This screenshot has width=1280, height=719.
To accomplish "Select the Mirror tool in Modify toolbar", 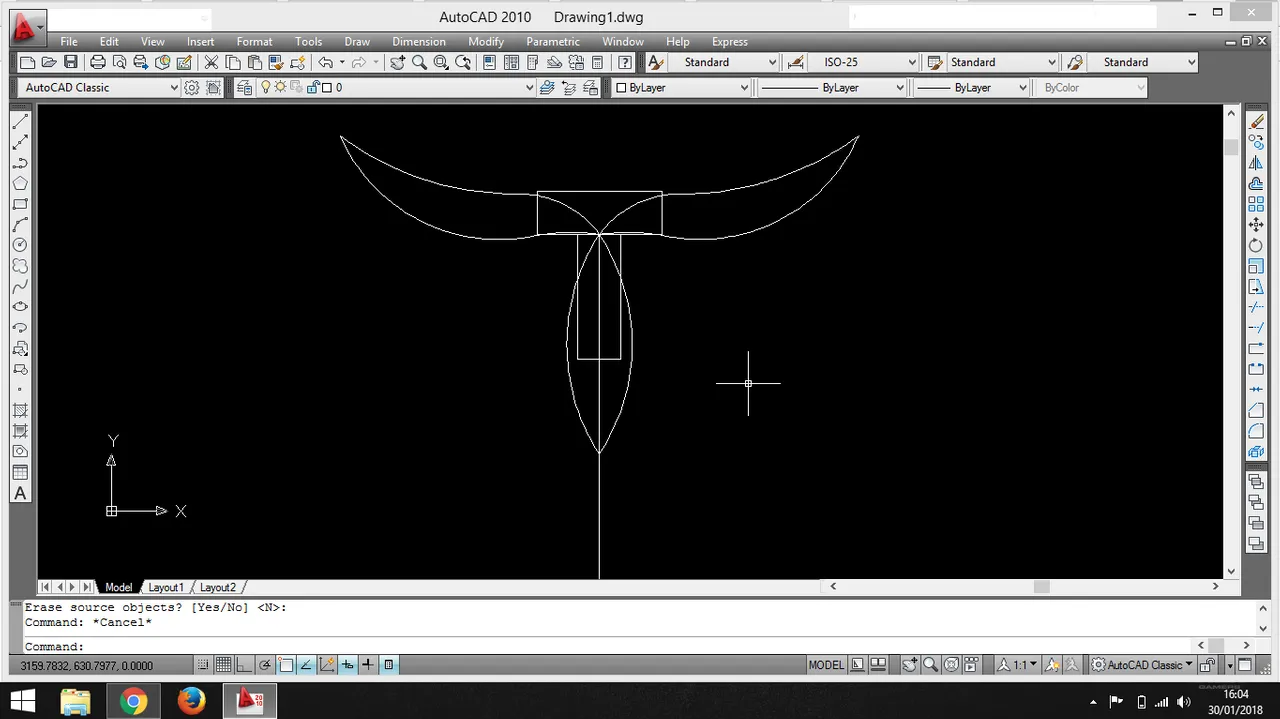I will tap(1257, 163).
